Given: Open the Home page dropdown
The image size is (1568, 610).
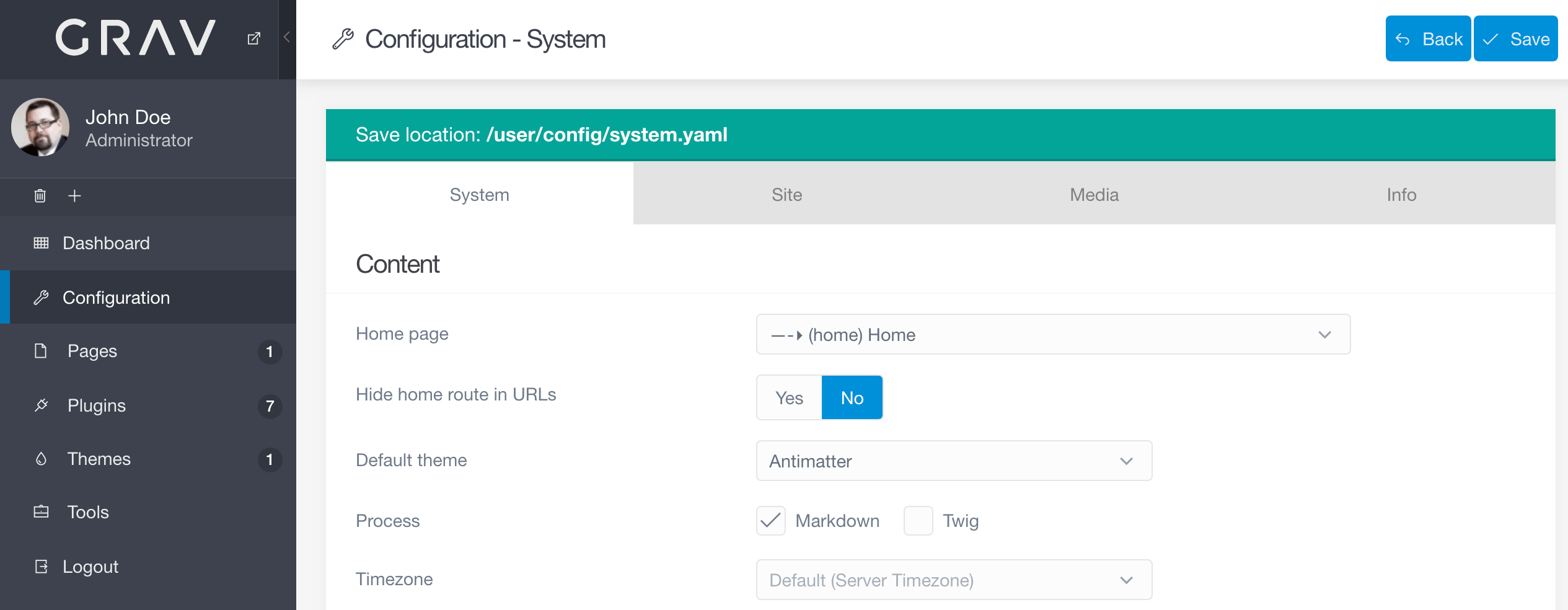Looking at the screenshot, I should click(1052, 334).
